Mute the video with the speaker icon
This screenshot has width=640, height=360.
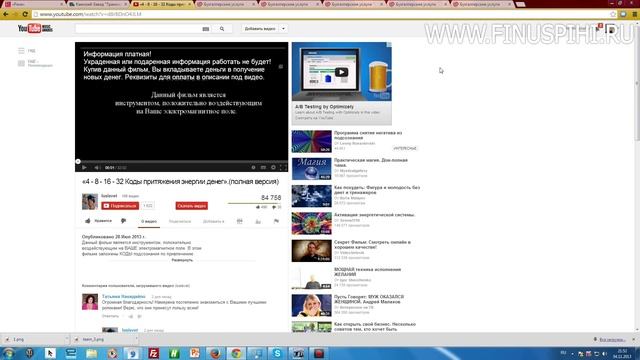pos(97,167)
